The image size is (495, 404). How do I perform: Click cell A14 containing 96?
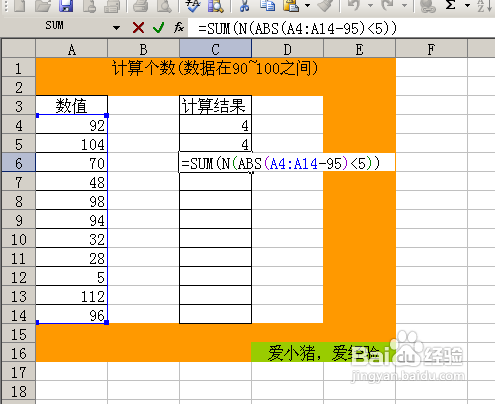(72, 315)
